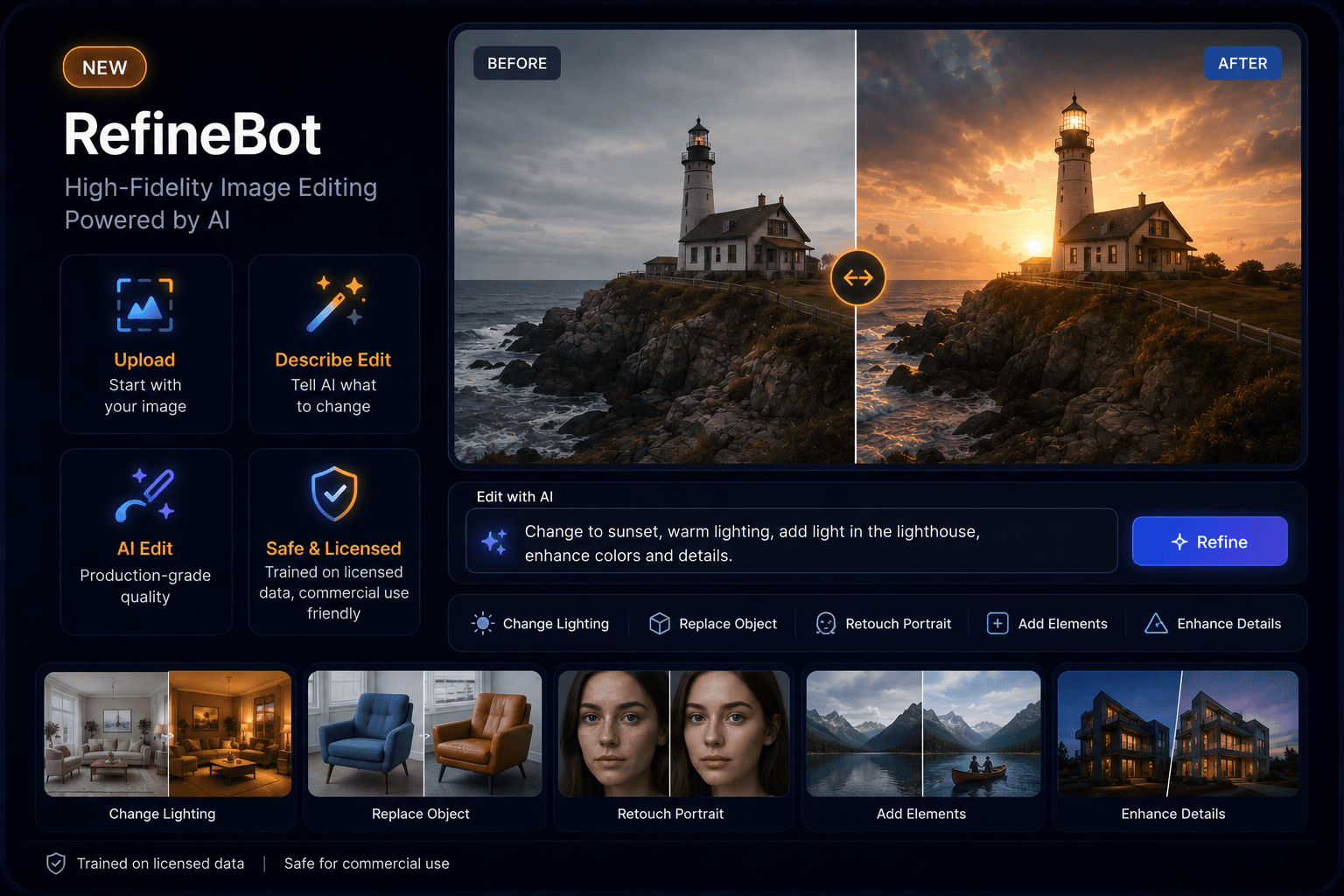Click the AFTER label on preview
The height and width of the screenshot is (896, 1344).
click(1242, 63)
